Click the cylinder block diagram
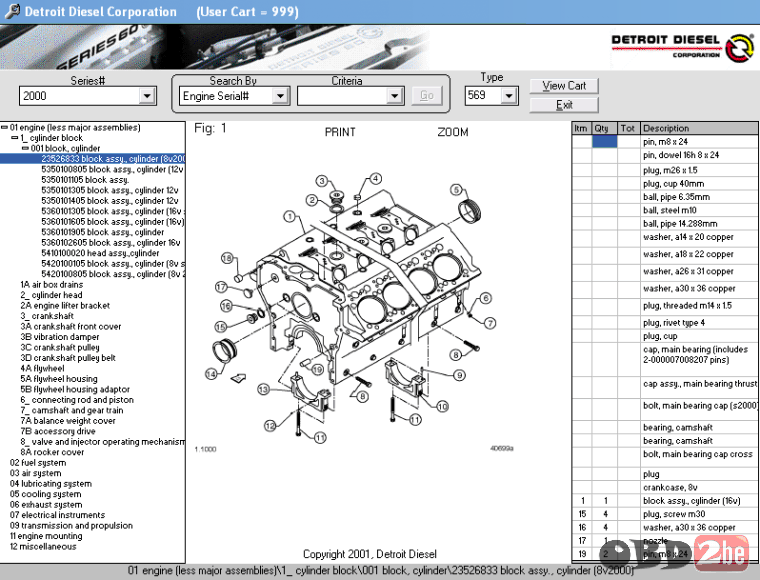Image resolution: width=760 pixels, height=580 pixels. pos(354,308)
